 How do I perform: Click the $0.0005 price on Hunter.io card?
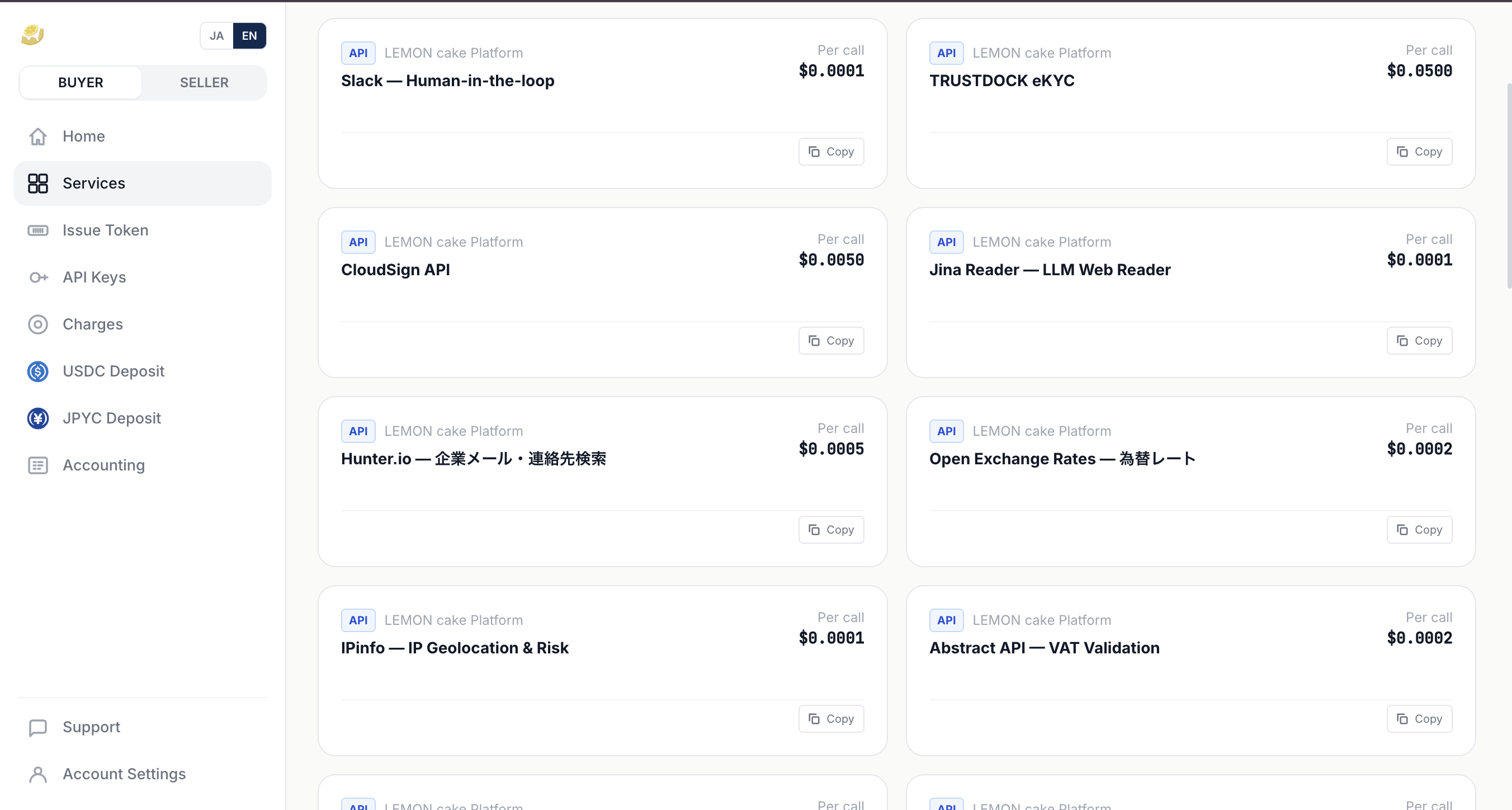click(x=831, y=449)
